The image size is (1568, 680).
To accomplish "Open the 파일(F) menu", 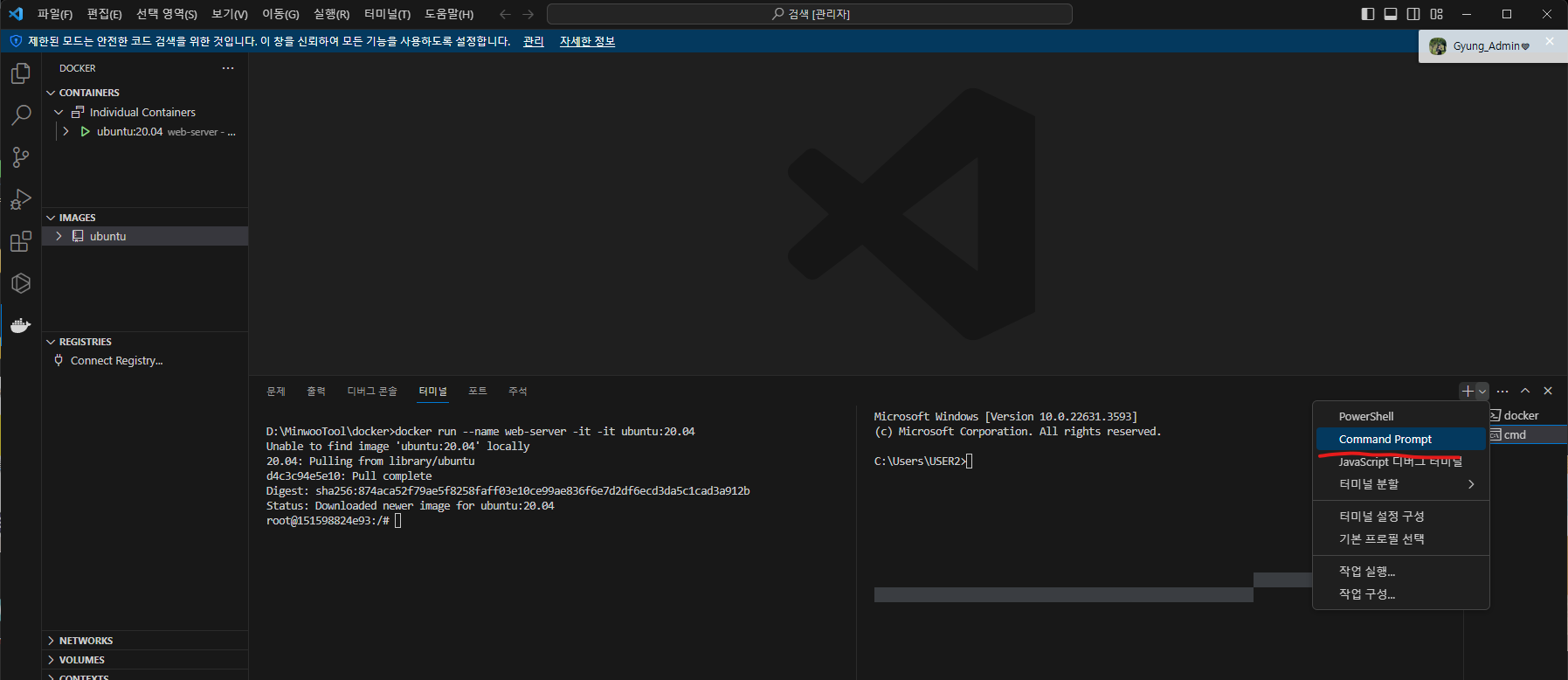I will 55,14.
